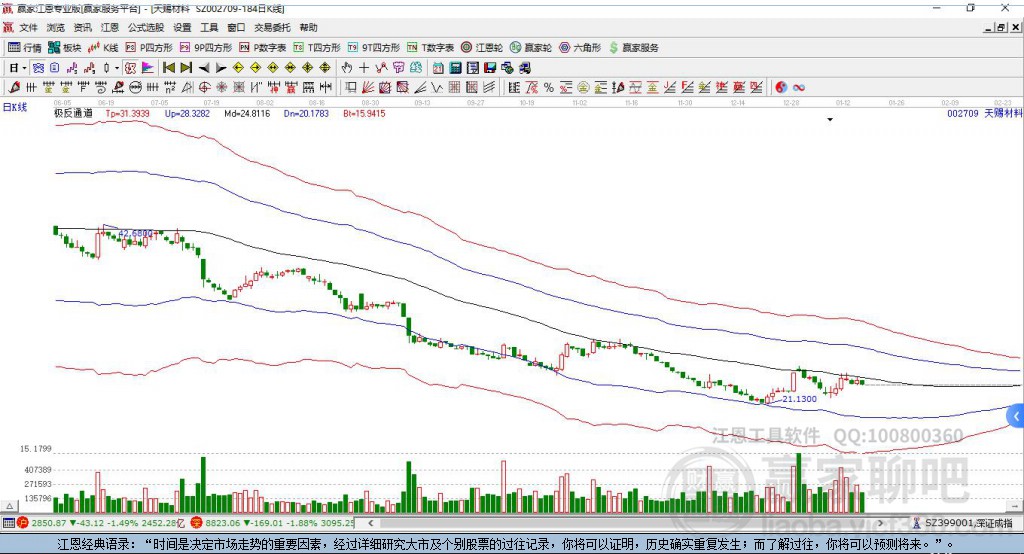Image resolution: width=1024 pixels, height=554 pixels.
Task: Expand the candlestick style dropdown arrow
Action: (117, 68)
